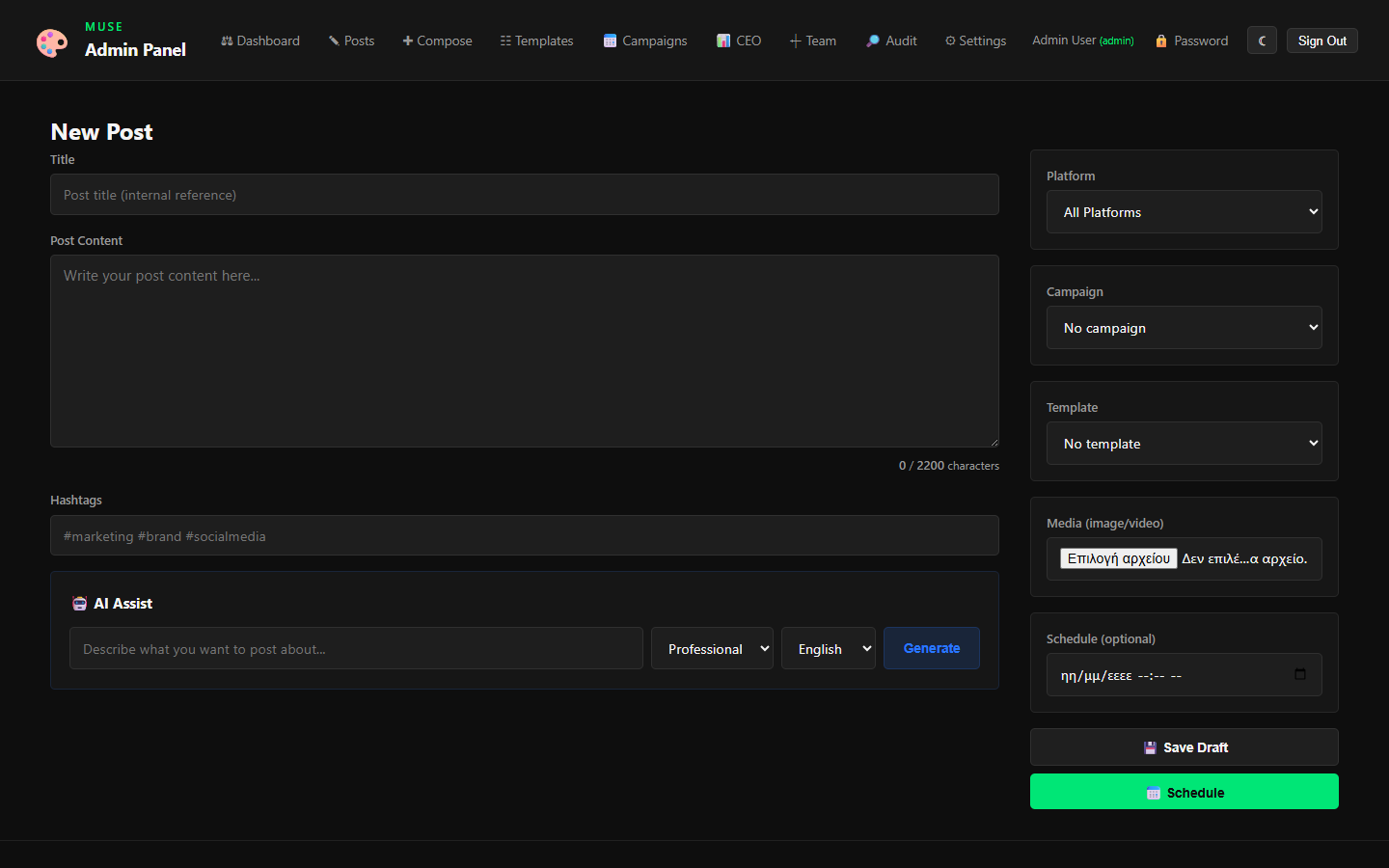Open the CEO analytics page
Screen dimensions: 1389x868
(x=739, y=41)
